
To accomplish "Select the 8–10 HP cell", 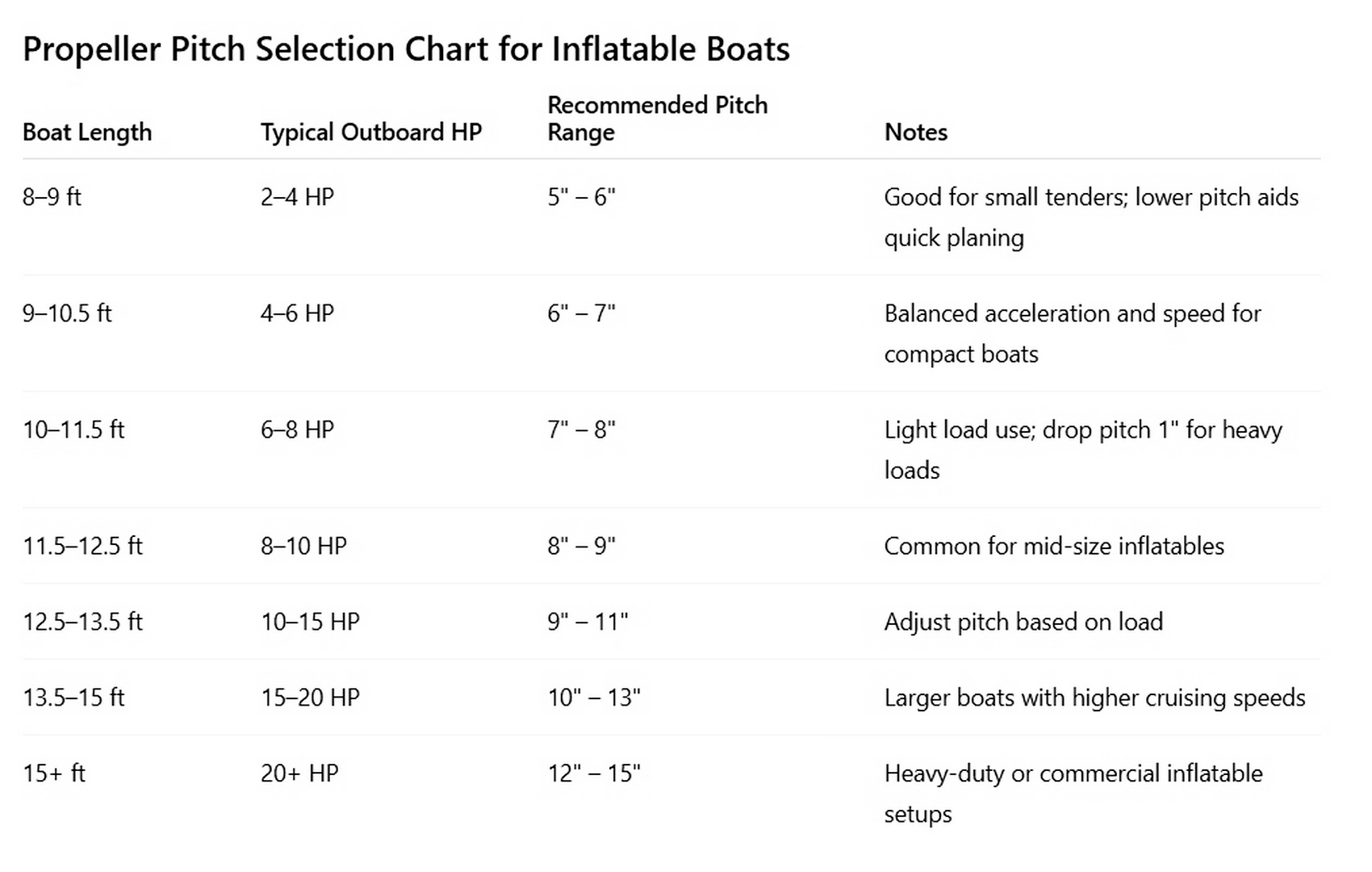I will (303, 546).
